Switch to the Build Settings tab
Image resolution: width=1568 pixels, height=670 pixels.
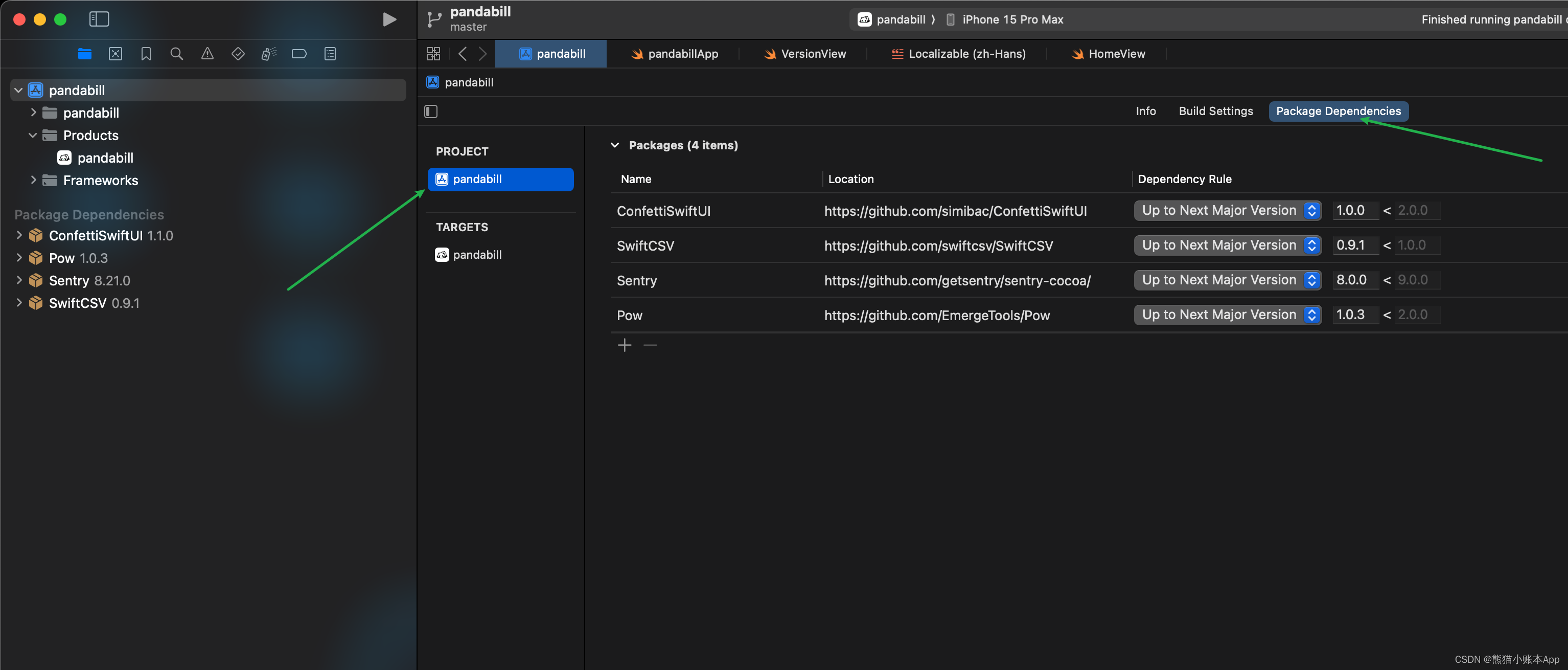1215,111
